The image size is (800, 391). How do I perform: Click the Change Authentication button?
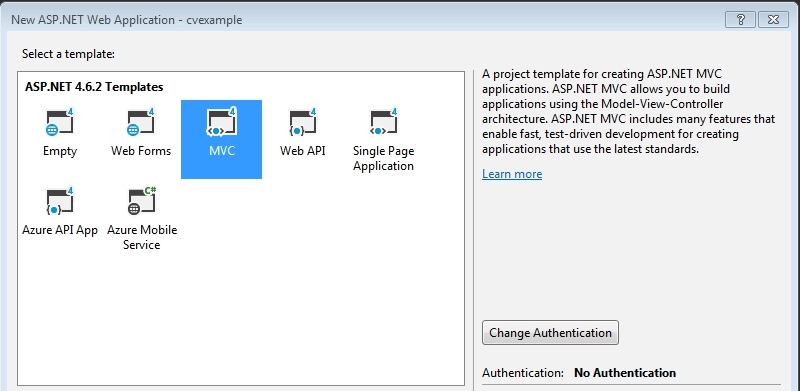tap(550, 333)
